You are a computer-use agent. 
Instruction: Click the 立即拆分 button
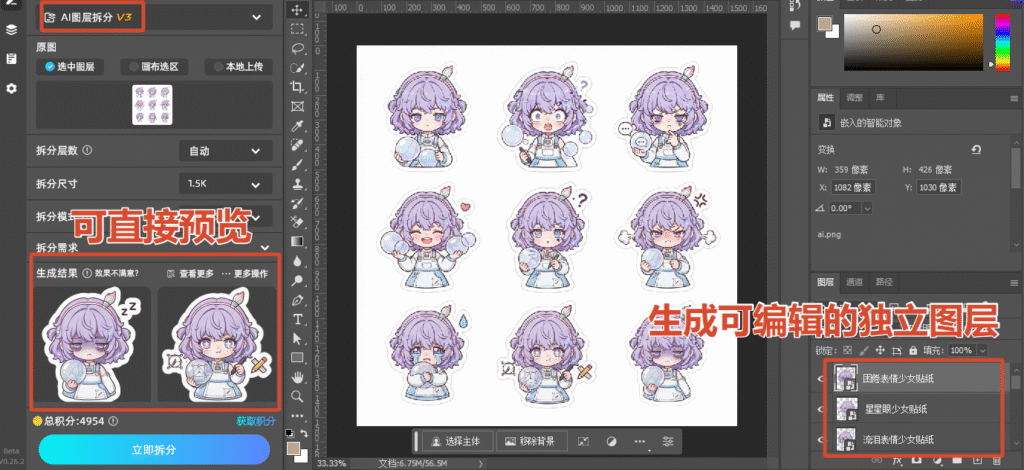(x=154, y=450)
